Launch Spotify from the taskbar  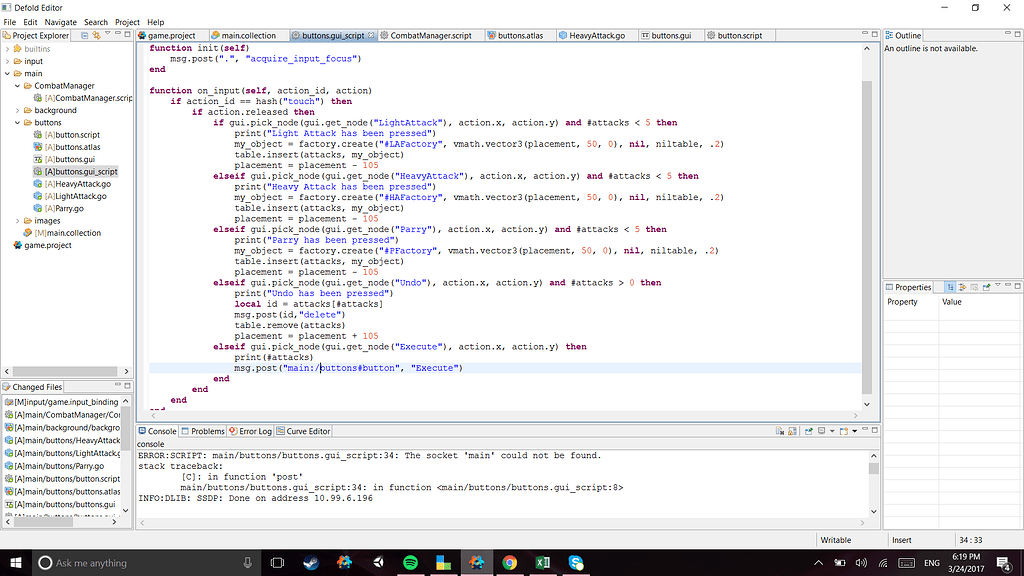[411, 562]
